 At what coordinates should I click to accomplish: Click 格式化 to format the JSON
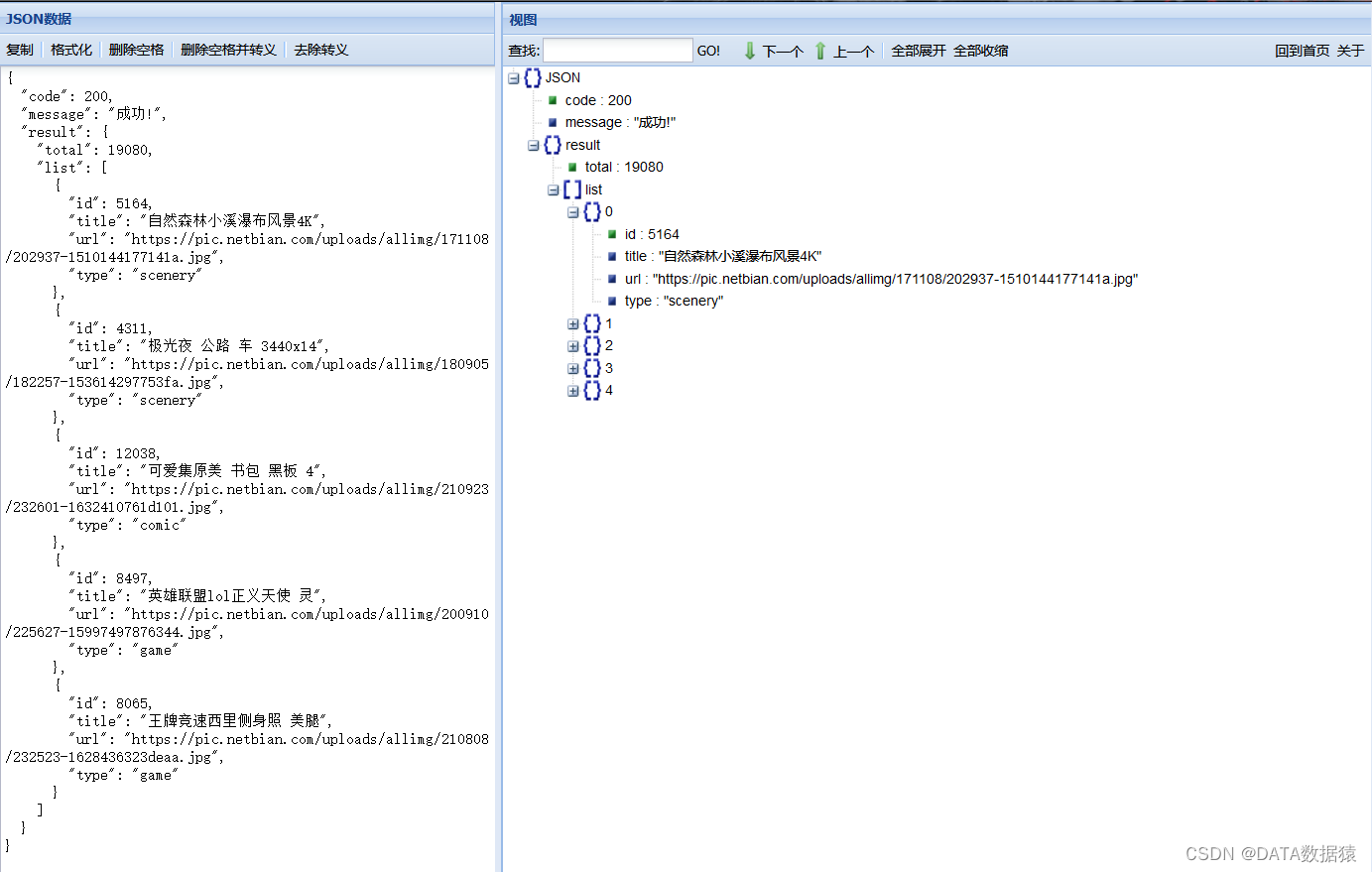point(70,50)
